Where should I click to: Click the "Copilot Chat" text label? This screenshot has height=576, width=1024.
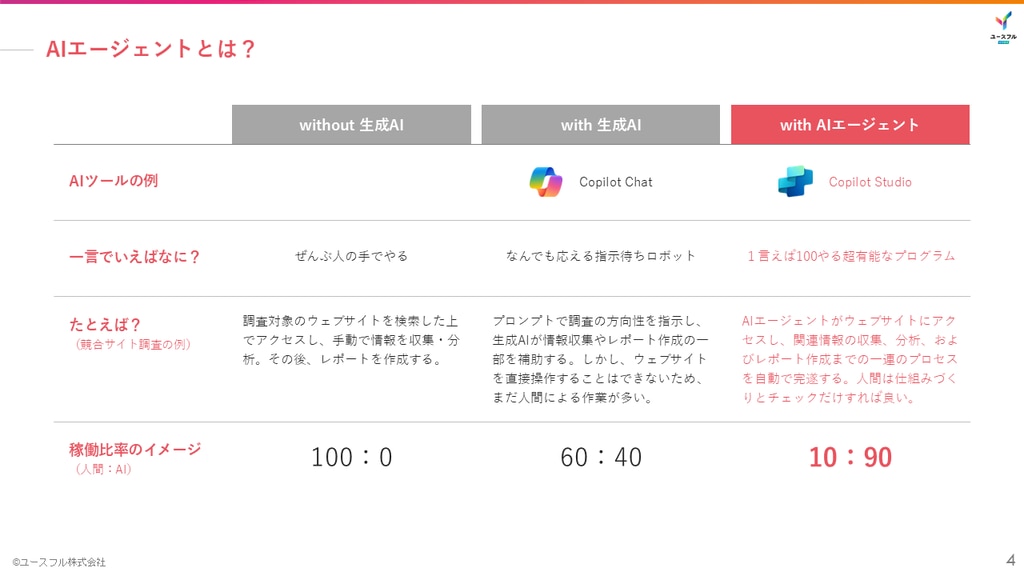[615, 182]
